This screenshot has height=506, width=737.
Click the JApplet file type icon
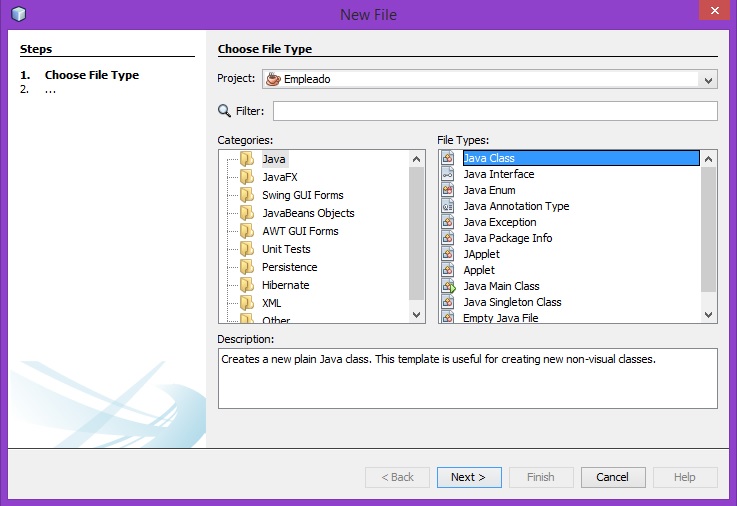(x=448, y=254)
